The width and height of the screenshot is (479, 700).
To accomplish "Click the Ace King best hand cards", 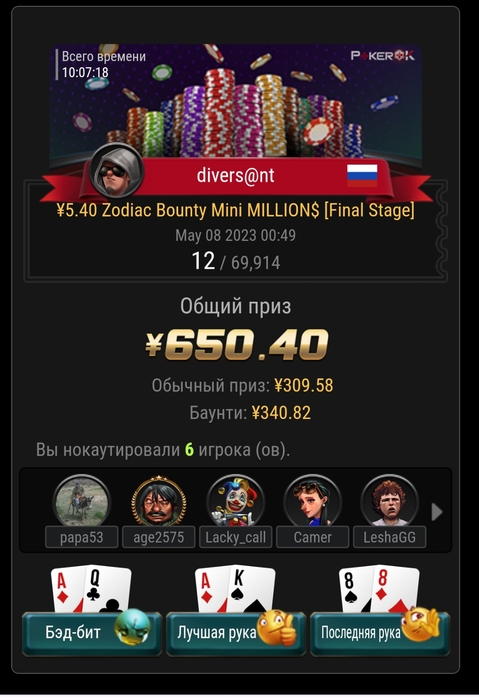I will coord(235,589).
